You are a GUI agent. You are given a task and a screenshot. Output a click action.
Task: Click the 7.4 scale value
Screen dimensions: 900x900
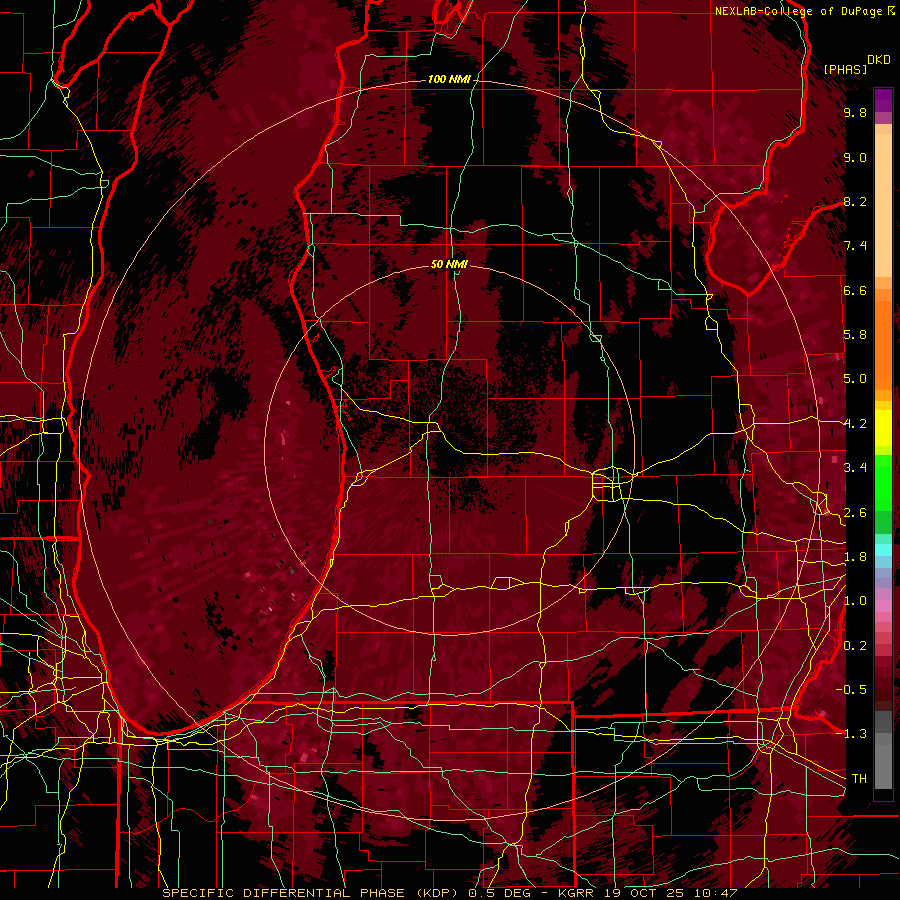click(855, 246)
